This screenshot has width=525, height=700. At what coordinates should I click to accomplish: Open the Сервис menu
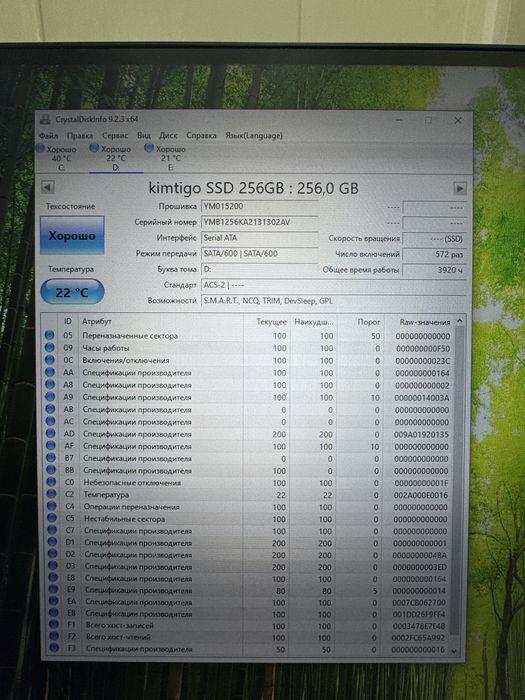(x=115, y=135)
